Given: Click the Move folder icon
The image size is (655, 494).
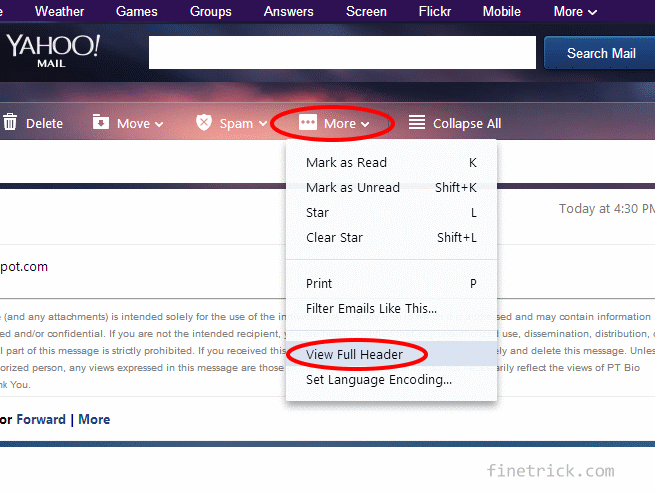Looking at the screenshot, I should coord(101,122).
